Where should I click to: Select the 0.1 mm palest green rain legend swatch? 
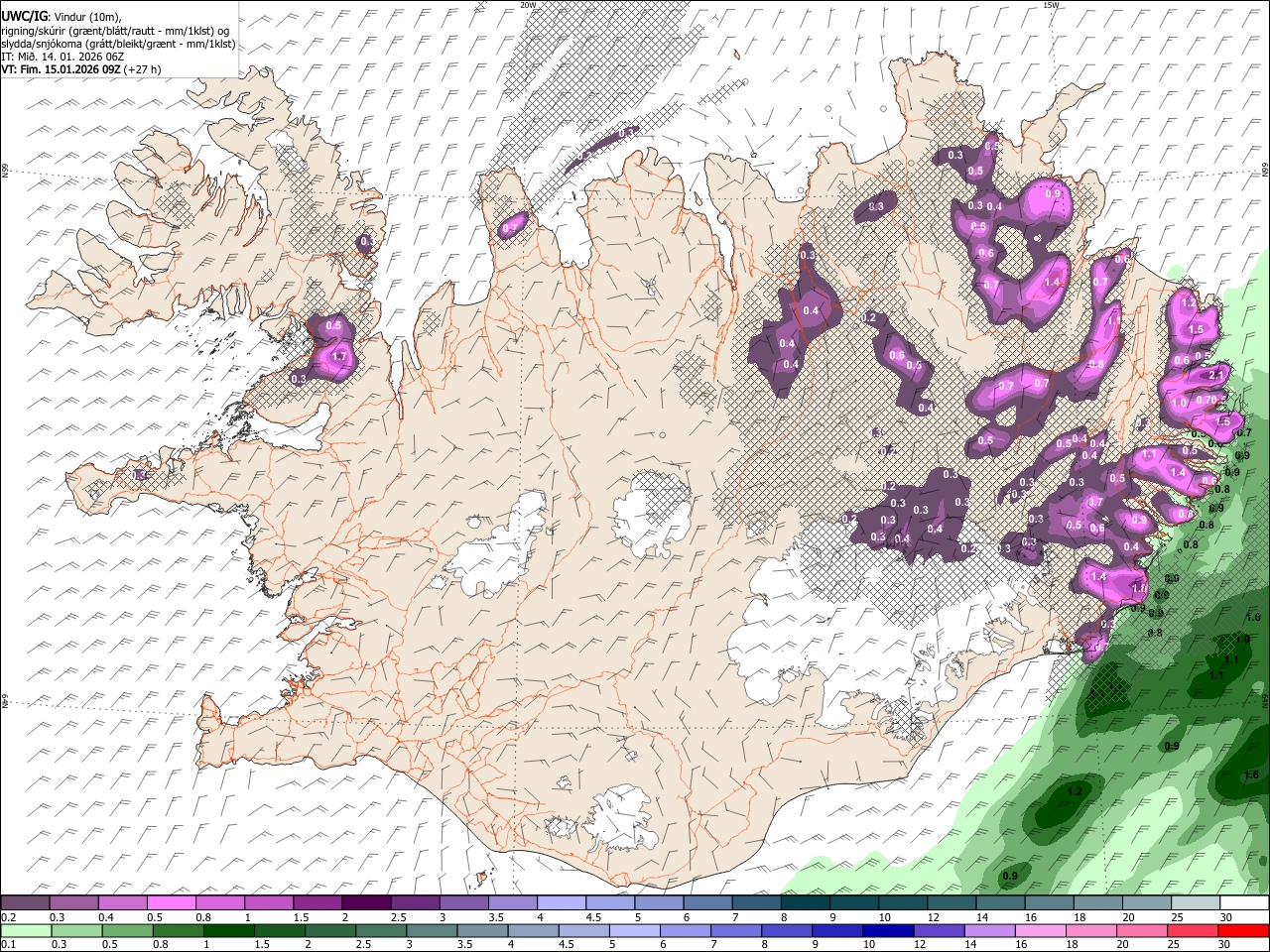27,931
